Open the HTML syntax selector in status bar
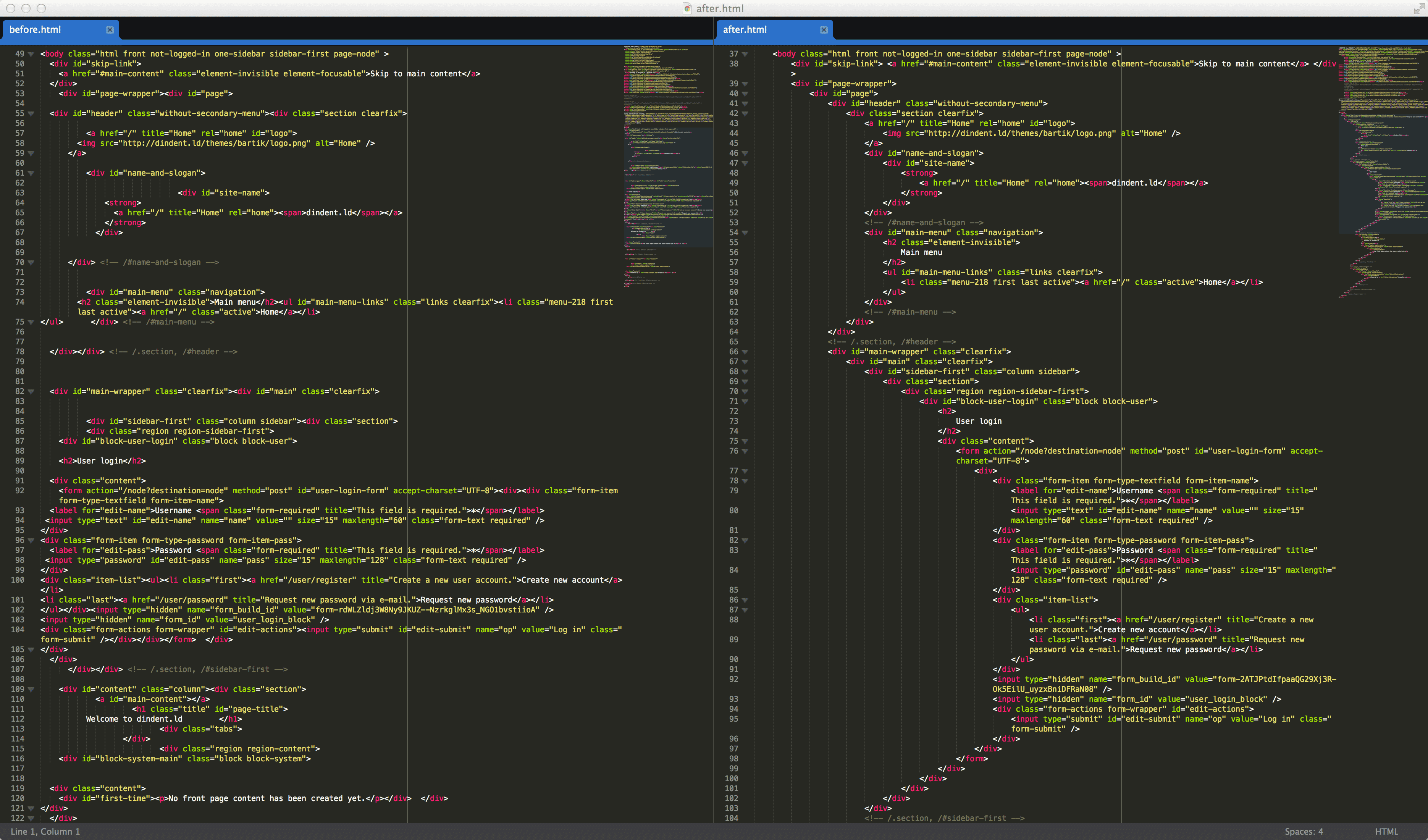 coord(1386,832)
